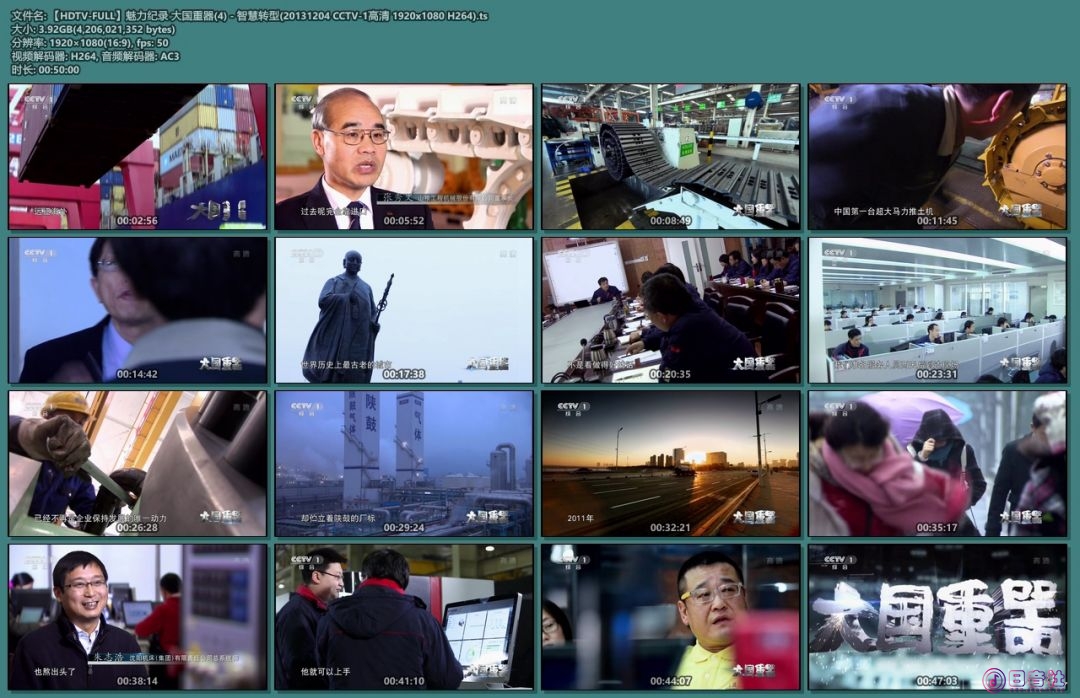Viewport: 1080px width, 698px height.
Task: Select the thumbnail timestamped 00:08:49
Action: 671,156
